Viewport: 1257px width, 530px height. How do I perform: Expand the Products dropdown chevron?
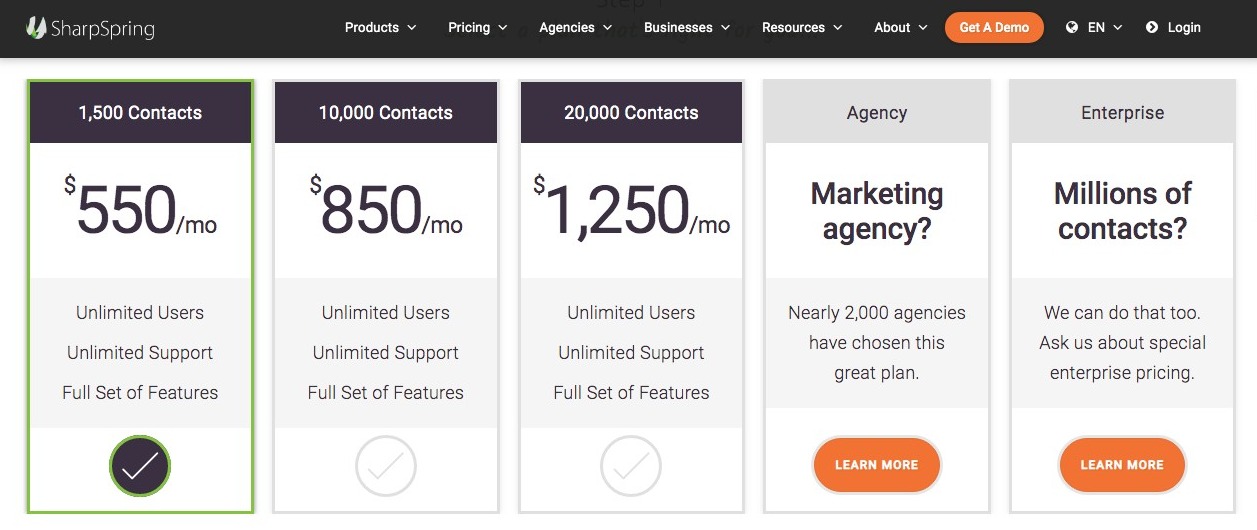tap(411, 28)
